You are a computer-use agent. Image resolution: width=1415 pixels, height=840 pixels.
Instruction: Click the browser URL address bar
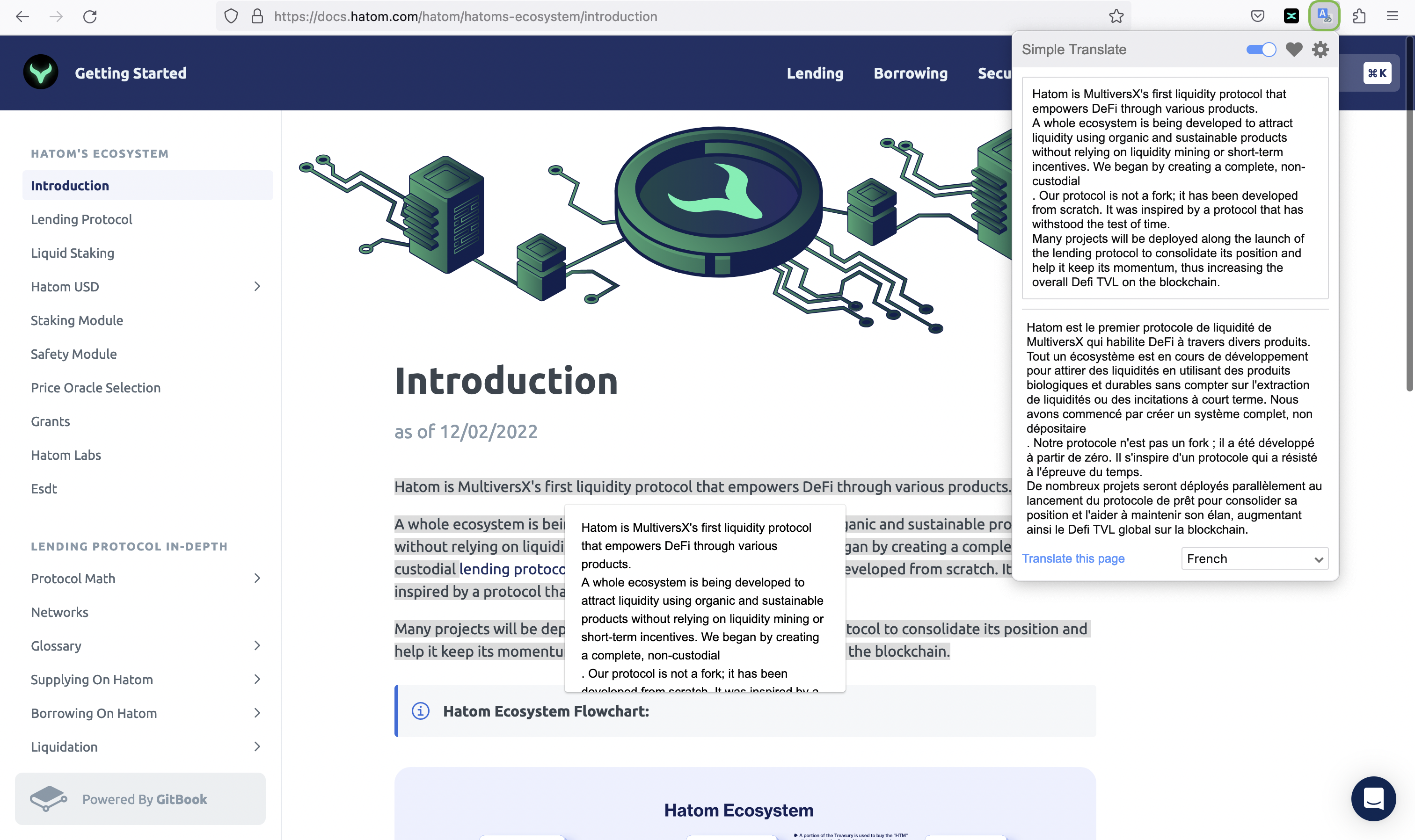click(x=674, y=16)
